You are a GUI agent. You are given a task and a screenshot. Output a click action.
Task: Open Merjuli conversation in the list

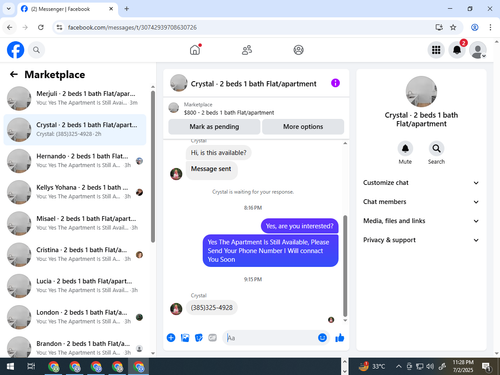click(75, 98)
